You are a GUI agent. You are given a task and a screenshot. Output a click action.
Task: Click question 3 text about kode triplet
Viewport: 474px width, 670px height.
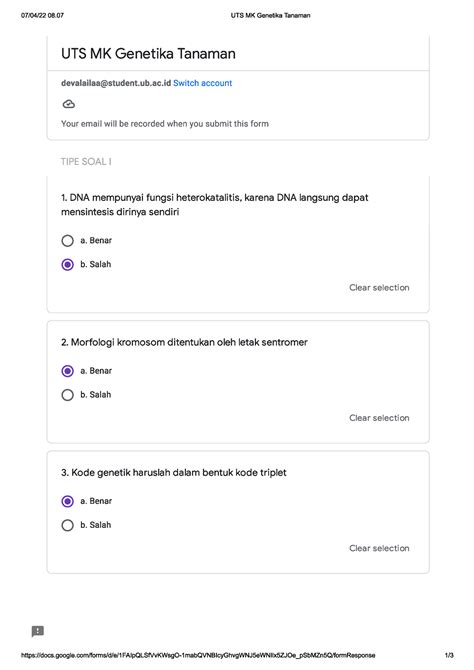[x=174, y=473]
